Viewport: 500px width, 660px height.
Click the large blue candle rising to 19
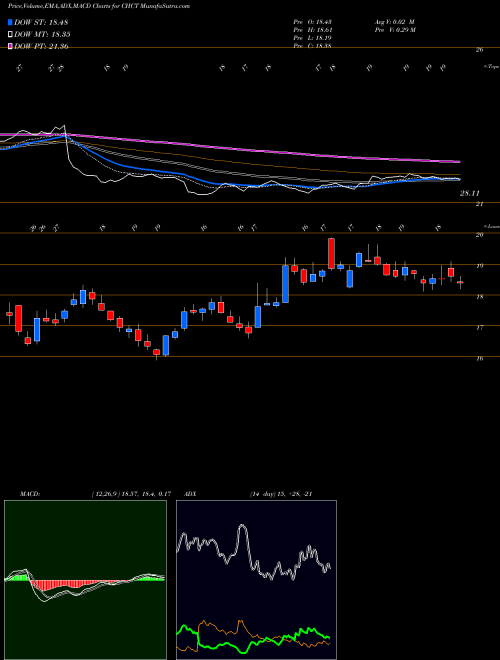[285, 284]
